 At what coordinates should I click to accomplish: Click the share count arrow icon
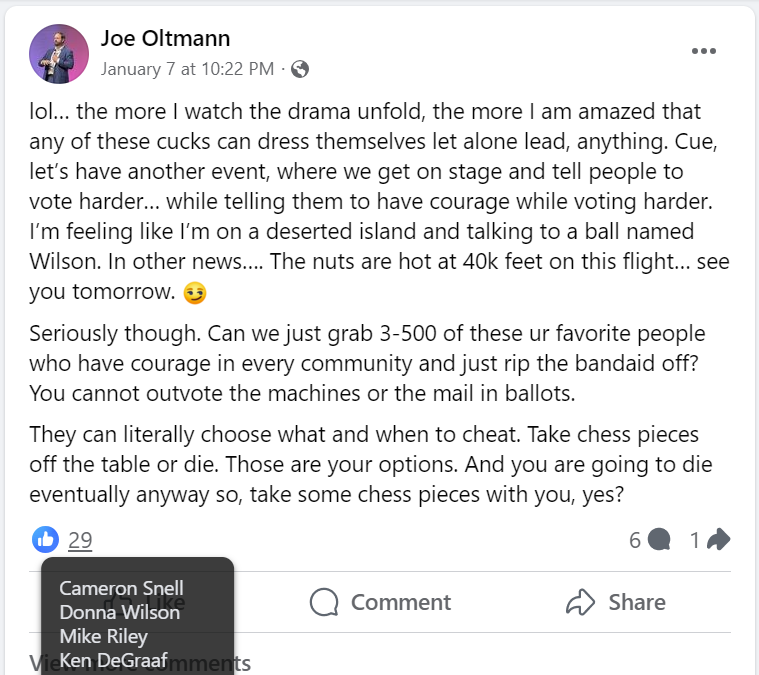coord(718,540)
